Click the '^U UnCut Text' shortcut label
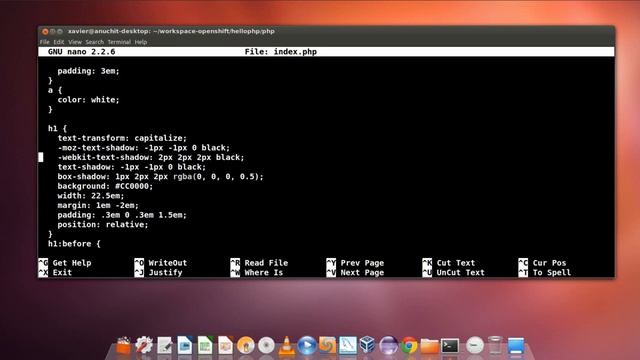This screenshot has width=640, height=360. pyautogui.click(x=453, y=273)
